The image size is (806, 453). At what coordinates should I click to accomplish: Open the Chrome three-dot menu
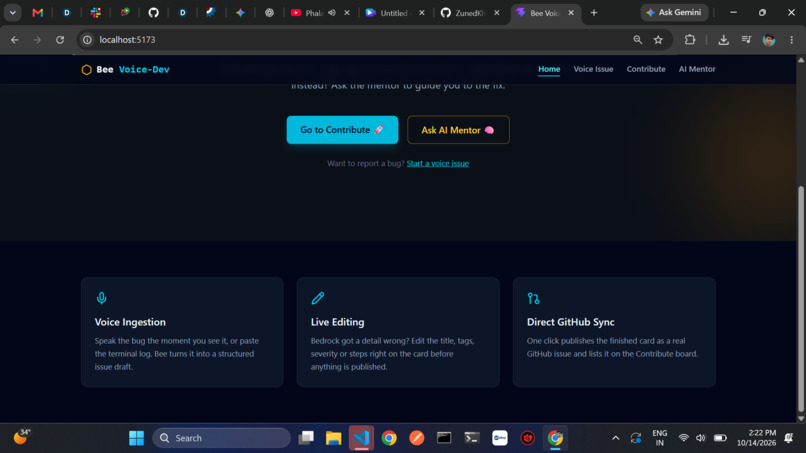792,40
